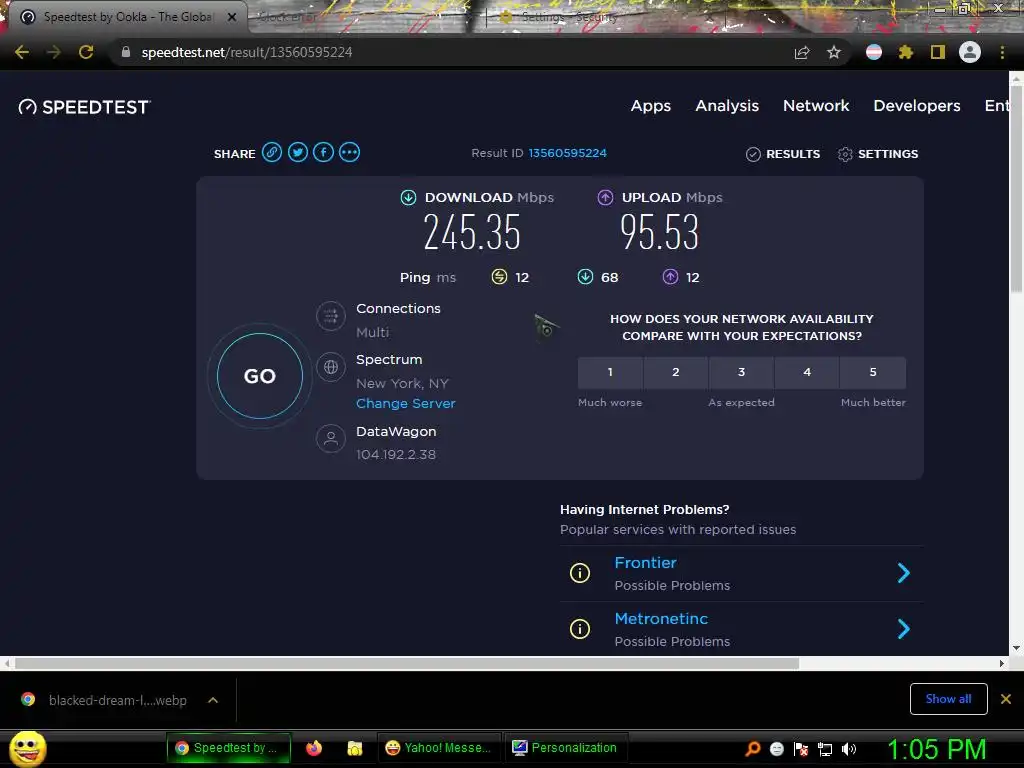1024x768 pixels.
Task: Select the Speedtest by Ookla tab
Action: (x=127, y=17)
